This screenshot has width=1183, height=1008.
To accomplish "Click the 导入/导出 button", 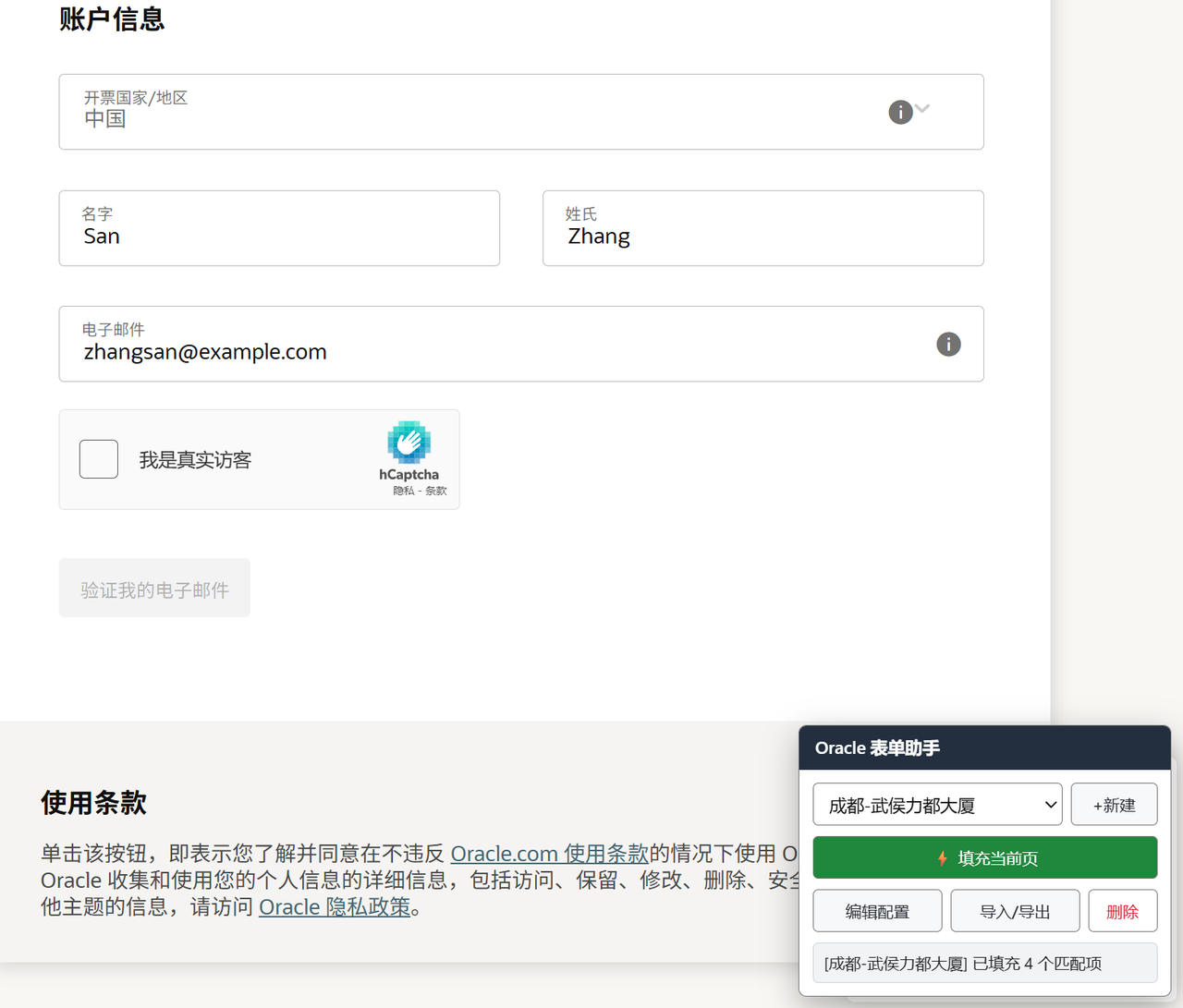I will [1015, 911].
